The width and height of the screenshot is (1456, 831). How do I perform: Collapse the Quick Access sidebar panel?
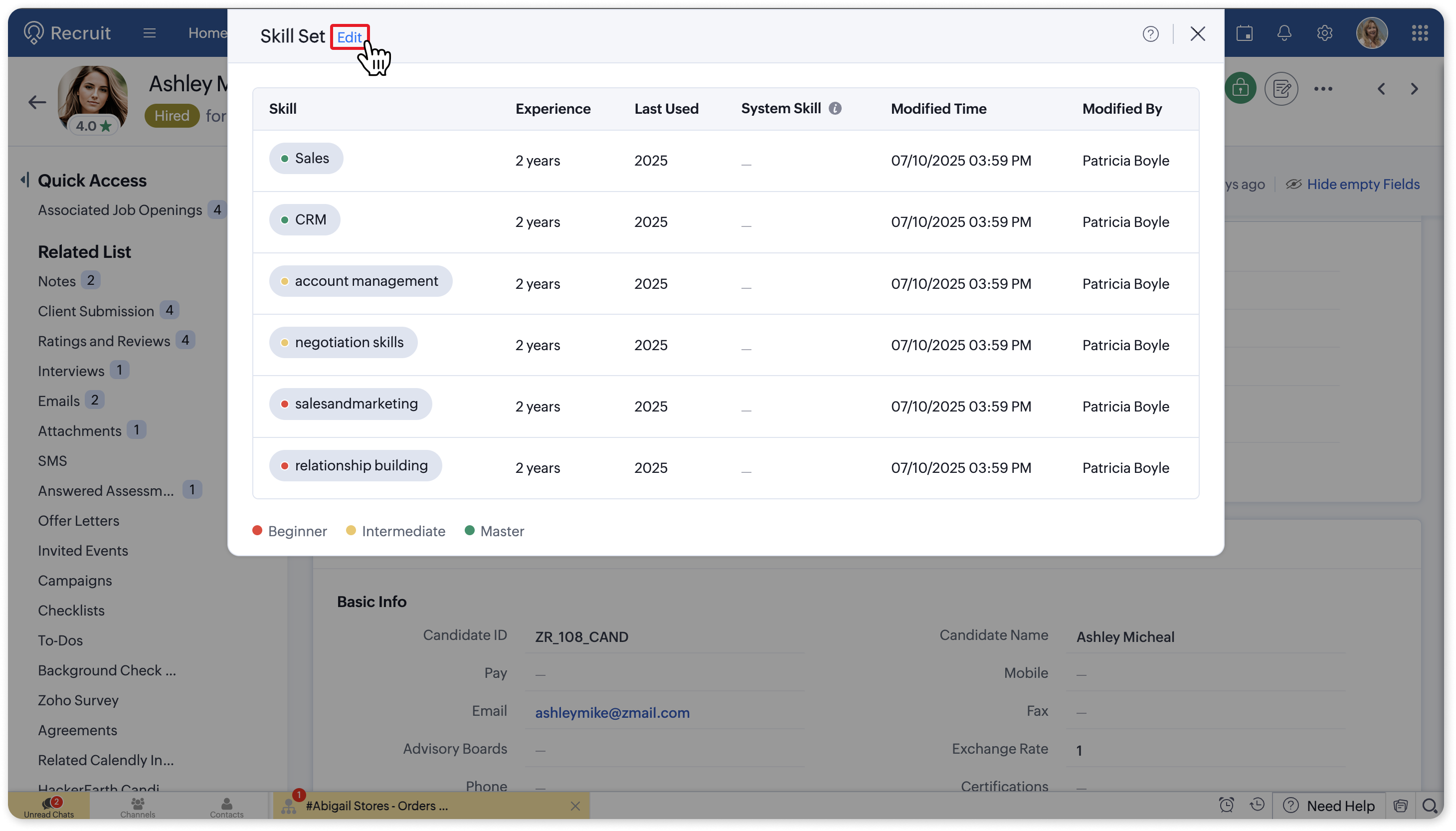24,181
